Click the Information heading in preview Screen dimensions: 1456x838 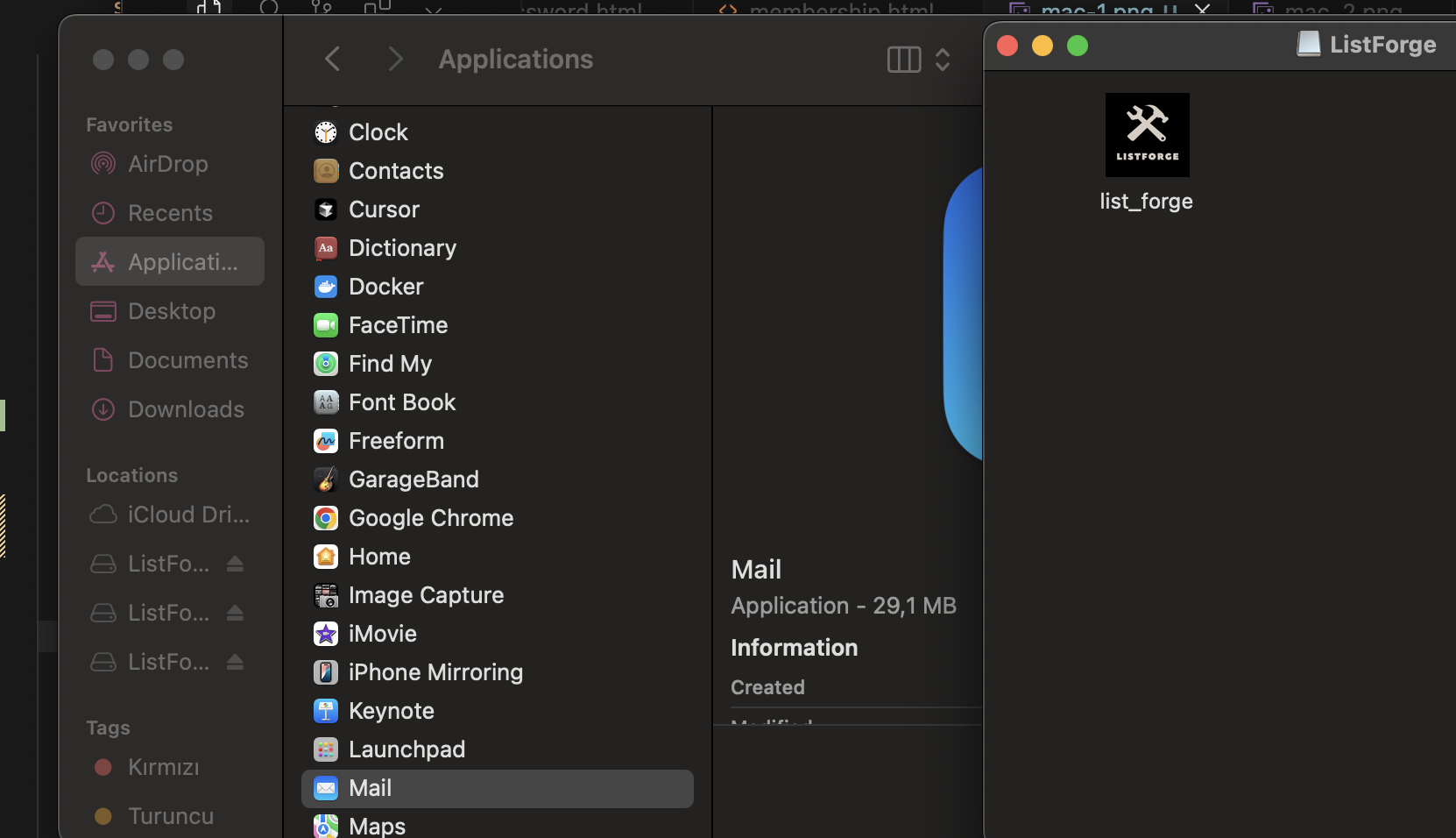click(795, 648)
